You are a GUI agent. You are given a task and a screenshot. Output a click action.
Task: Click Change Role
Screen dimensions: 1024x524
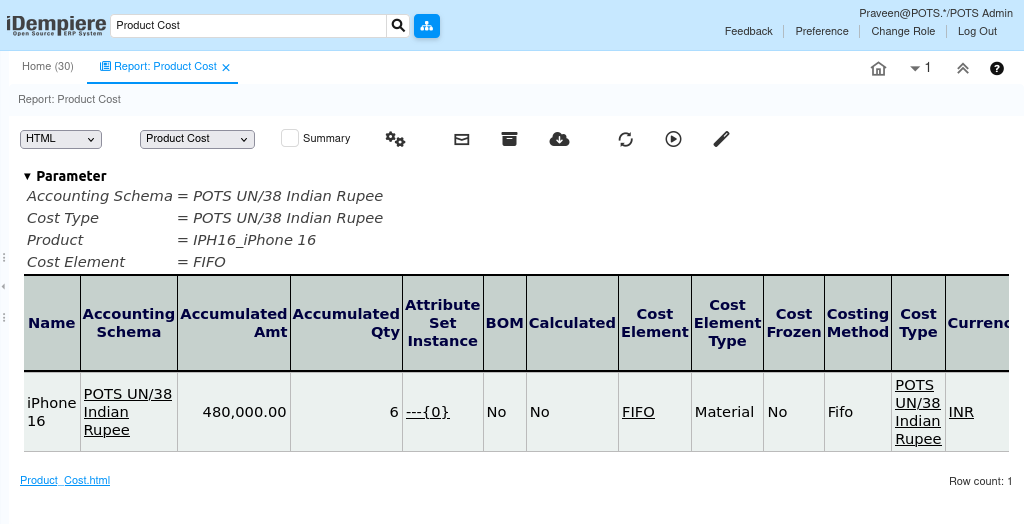pos(903,31)
